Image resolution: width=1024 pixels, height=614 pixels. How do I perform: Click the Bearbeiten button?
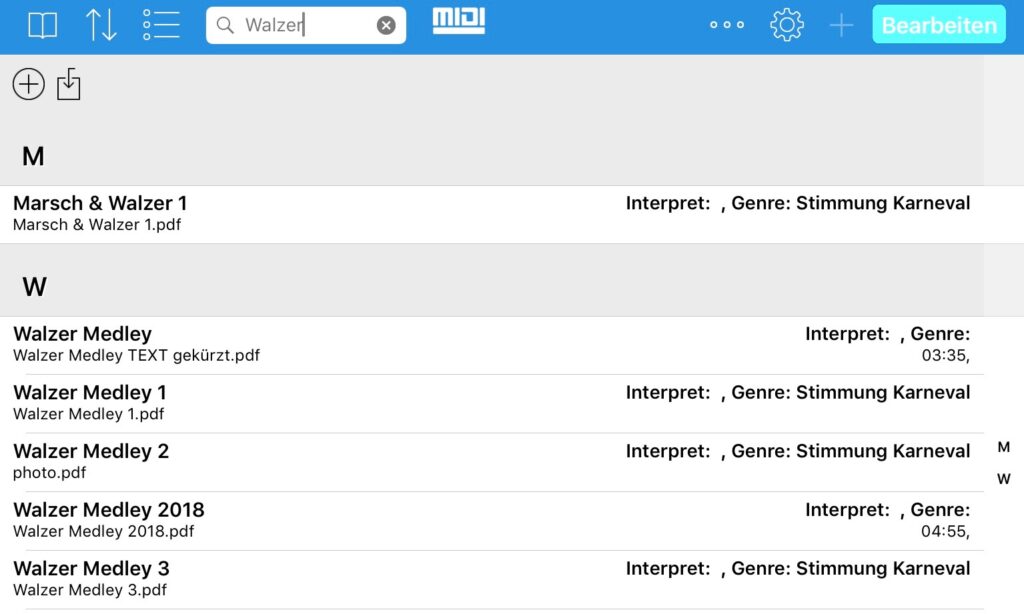point(938,25)
